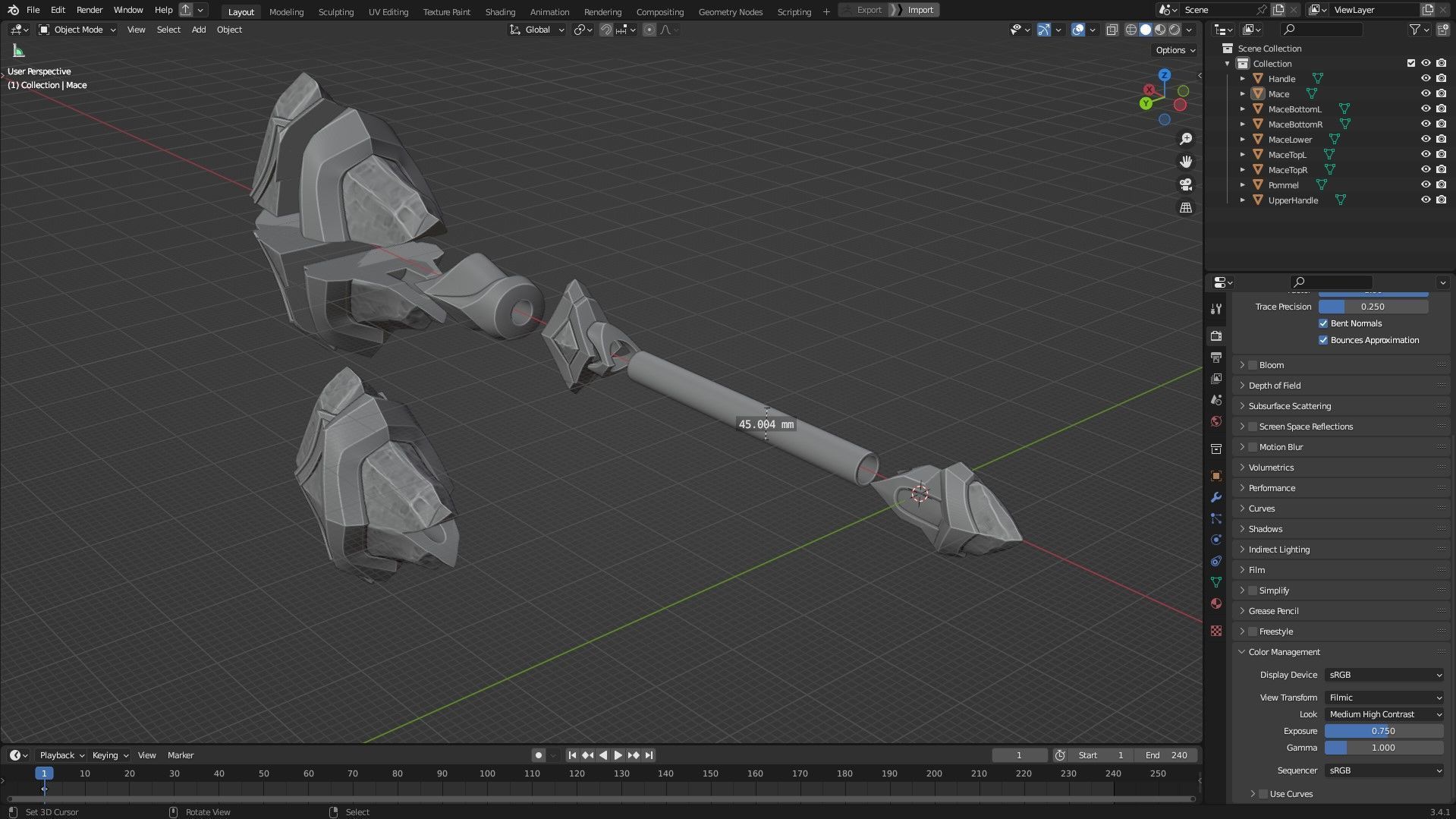Toggle the camera view gizmo
The width and height of the screenshot is (1456, 819).
[1186, 184]
